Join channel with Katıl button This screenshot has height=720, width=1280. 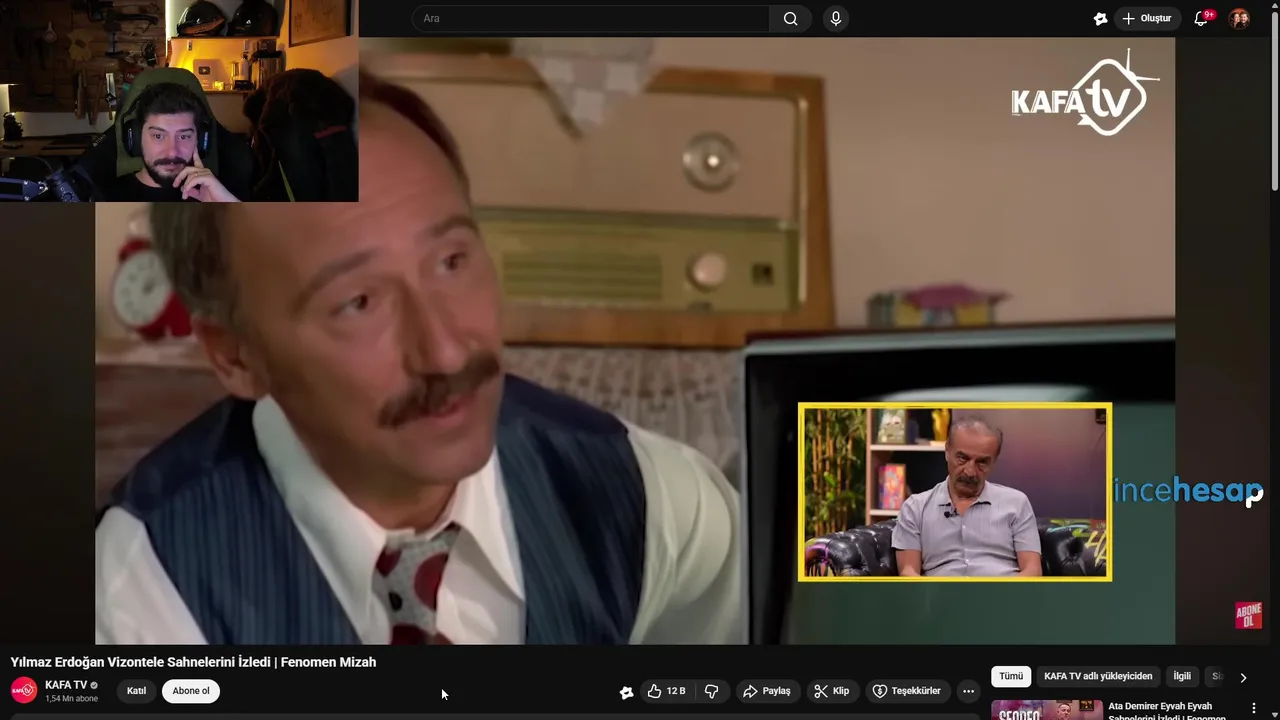tap(136, 691)
